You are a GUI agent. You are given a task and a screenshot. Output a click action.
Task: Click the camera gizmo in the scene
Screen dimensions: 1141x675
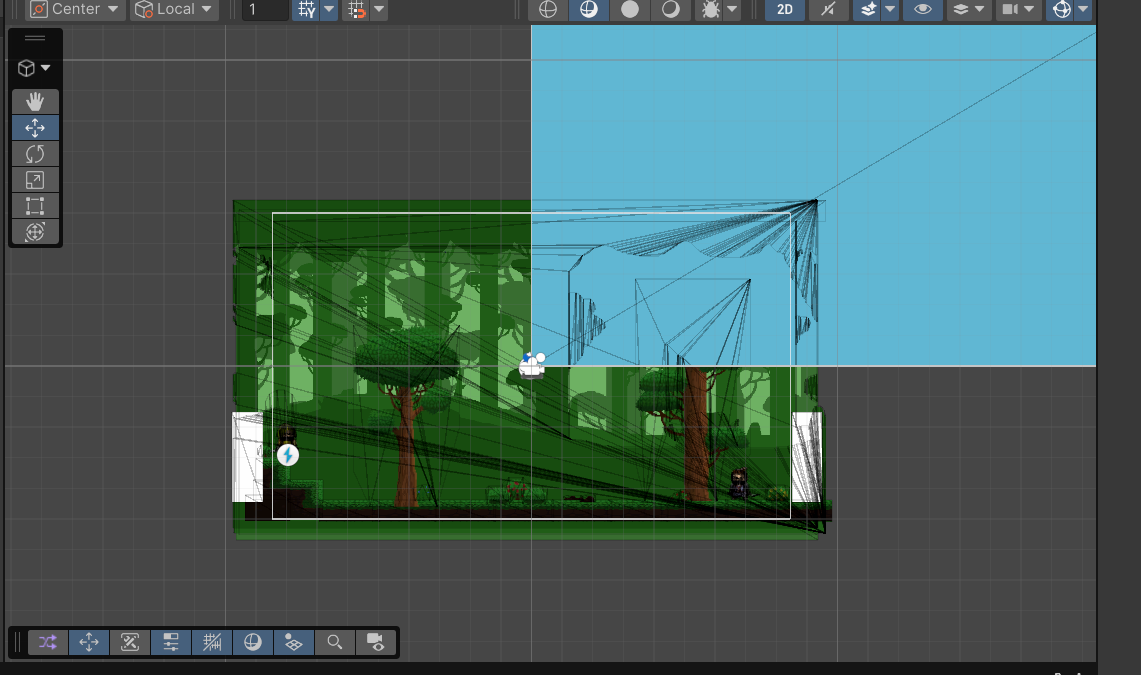532,365
